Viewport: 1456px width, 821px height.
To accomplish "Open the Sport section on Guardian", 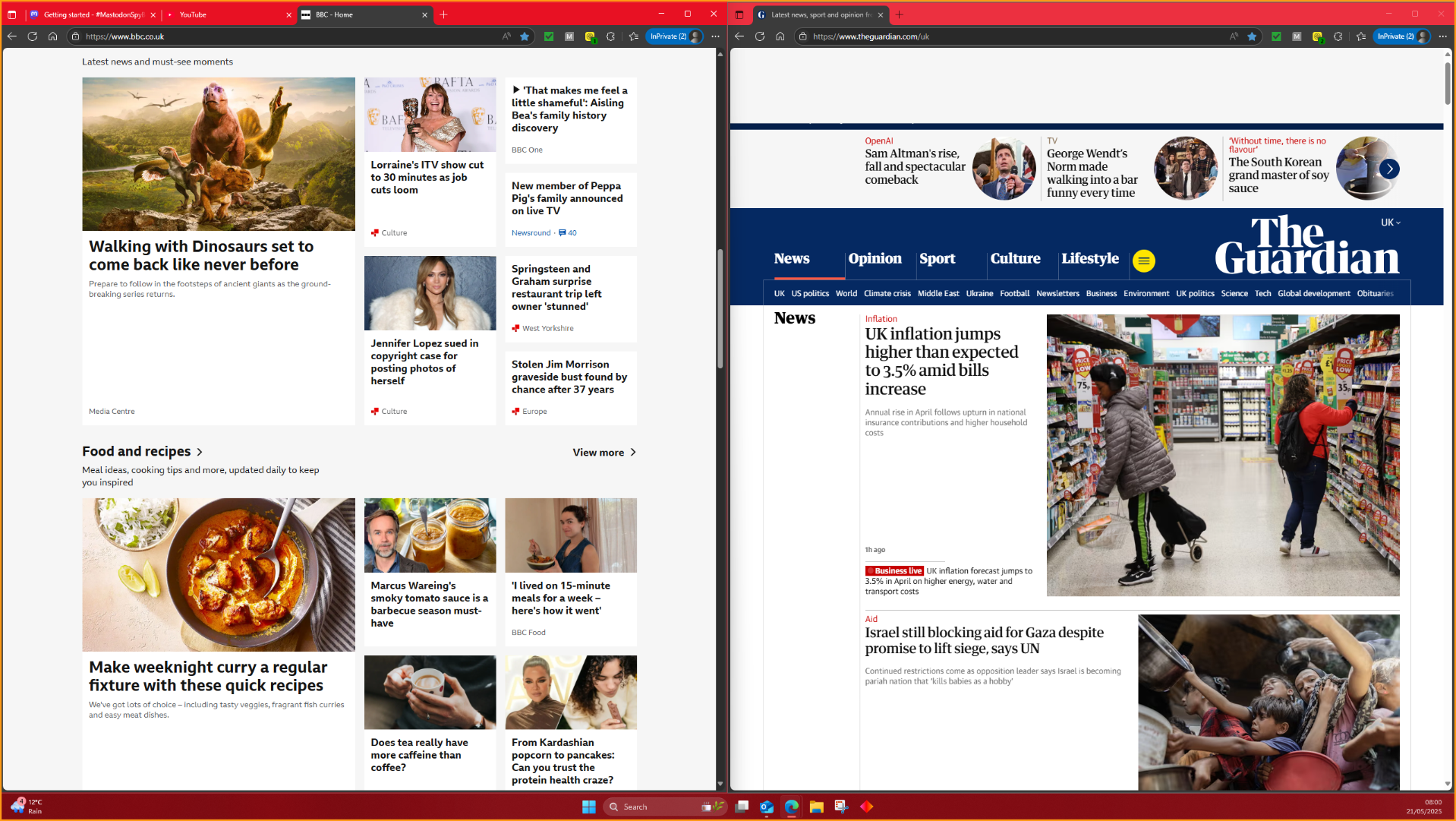I will tap(937, 258).
